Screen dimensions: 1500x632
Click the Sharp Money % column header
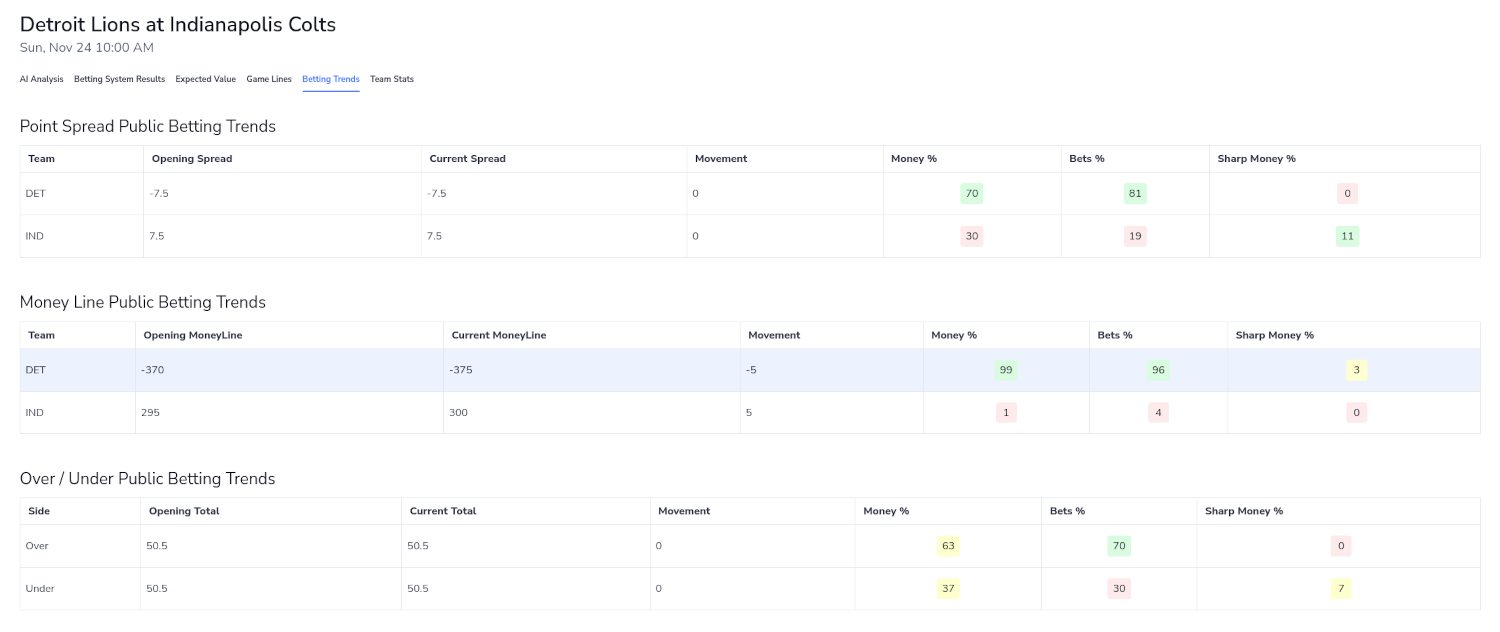[1256, 158]
